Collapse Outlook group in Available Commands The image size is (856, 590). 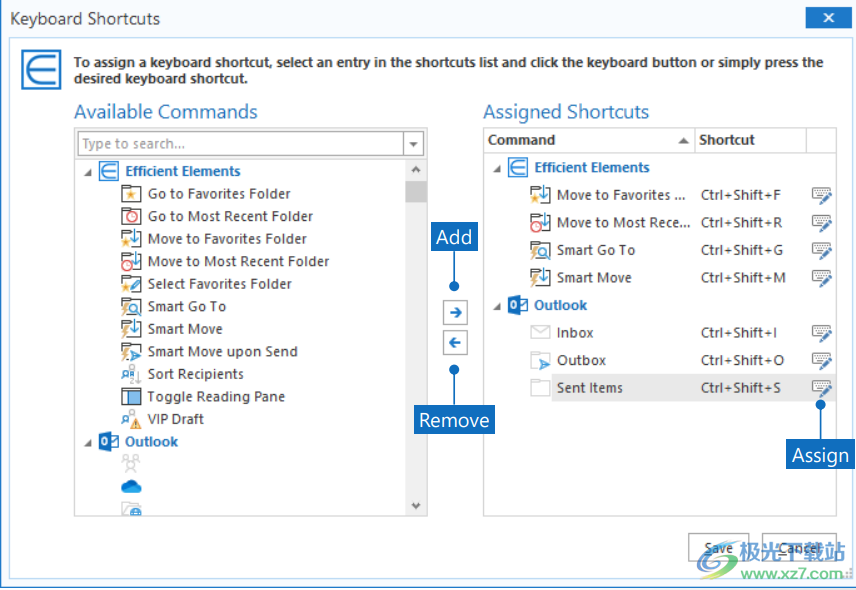tap(87, 442)
